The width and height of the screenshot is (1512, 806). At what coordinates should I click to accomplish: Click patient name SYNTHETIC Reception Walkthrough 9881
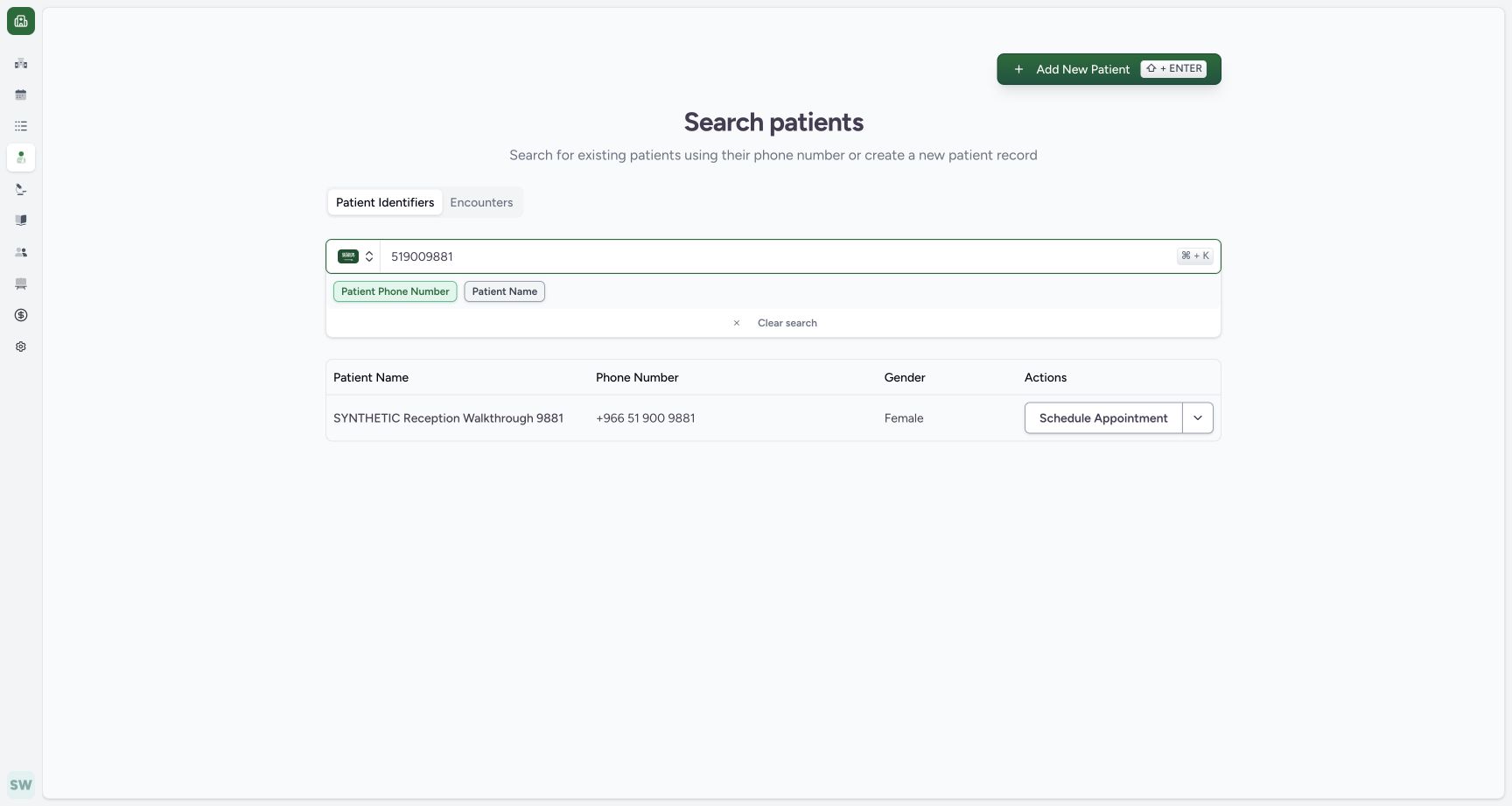coord(448,418)
